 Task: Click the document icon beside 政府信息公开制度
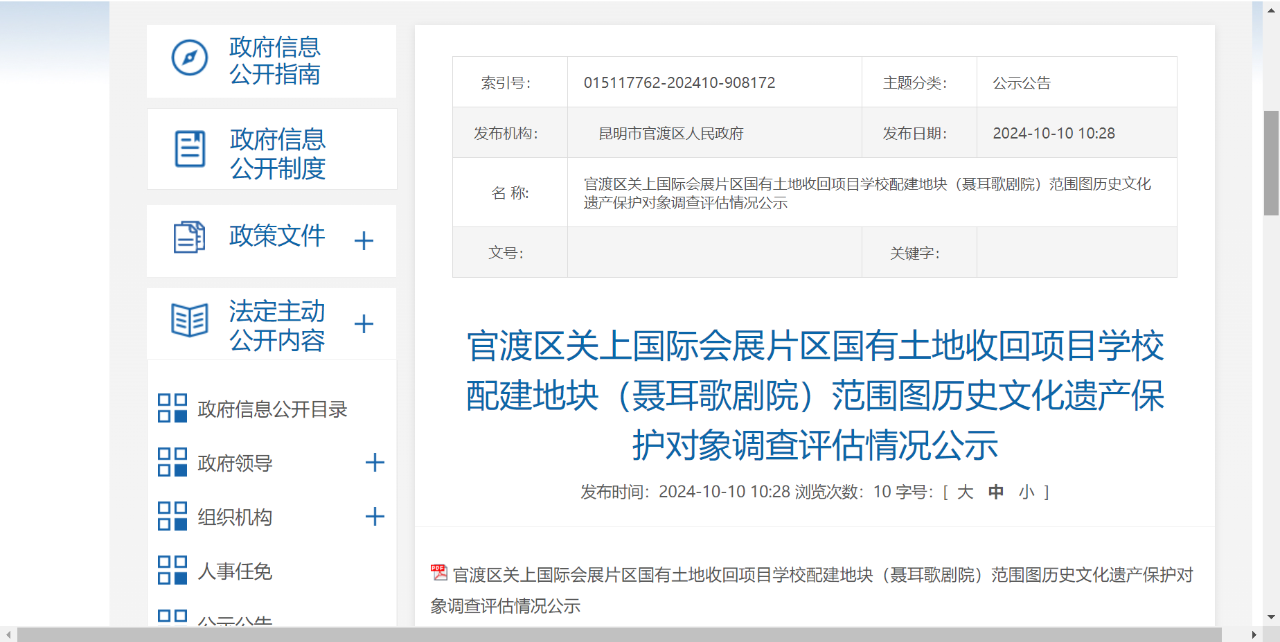click(190, 149)
